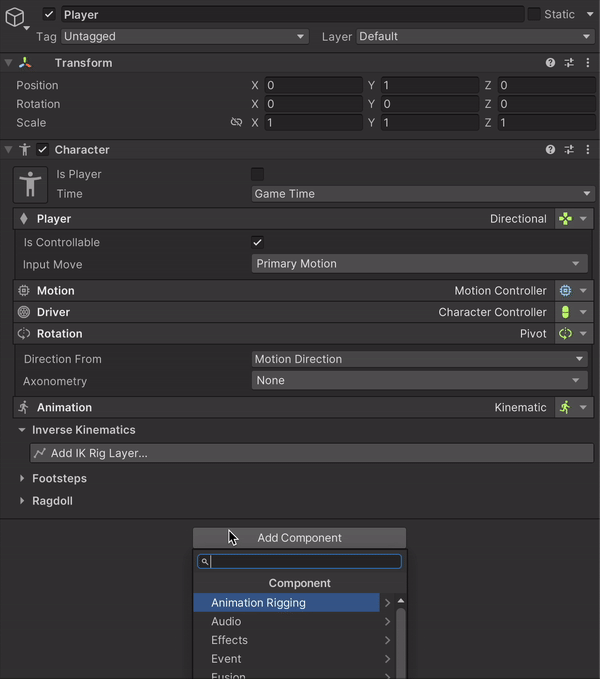600x679 pixels.
Task: Click Add IK Rig Layer button
Action: [x=311, y=454]
